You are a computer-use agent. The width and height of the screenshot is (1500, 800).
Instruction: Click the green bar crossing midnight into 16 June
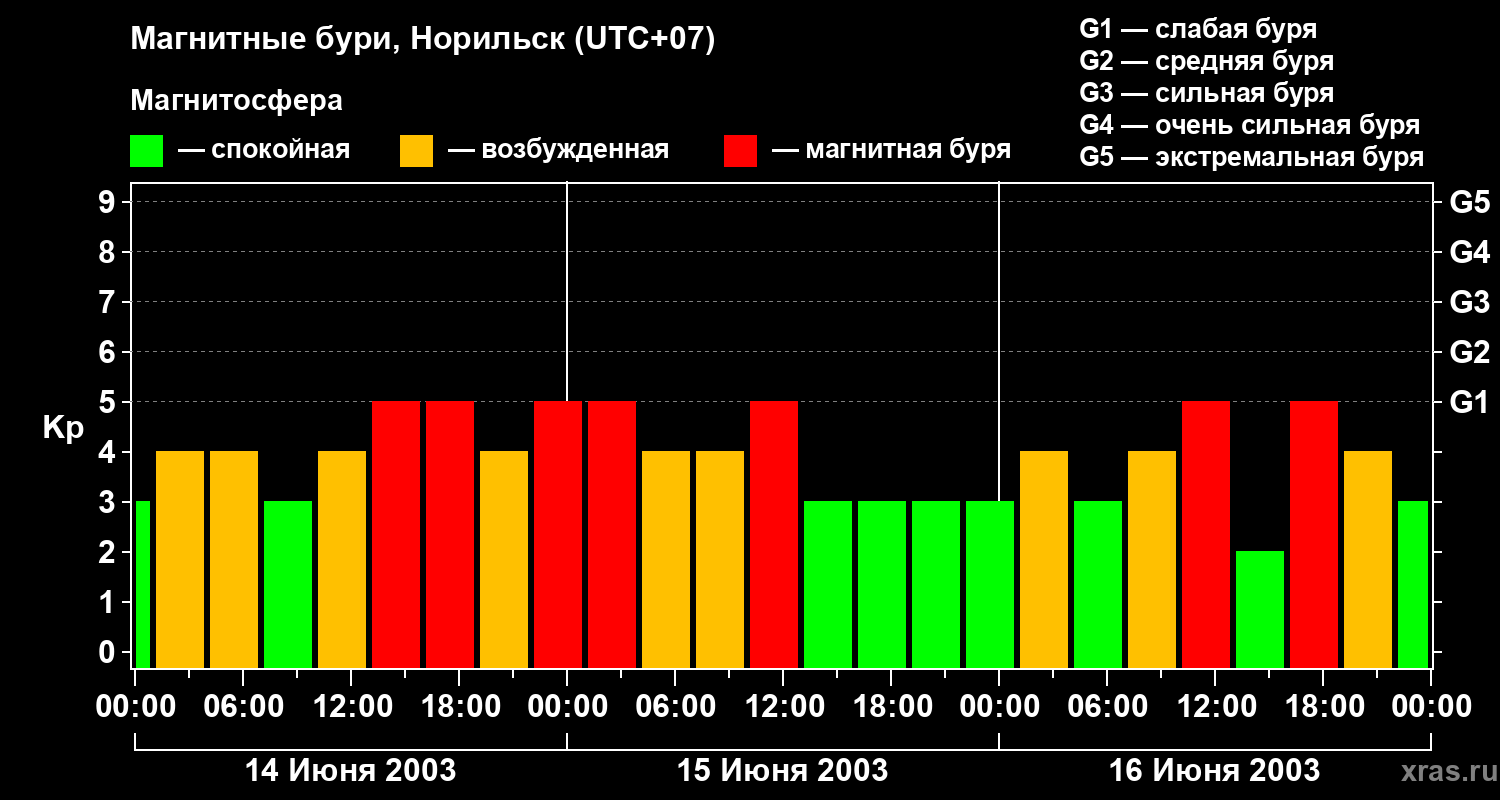point(990,584)
